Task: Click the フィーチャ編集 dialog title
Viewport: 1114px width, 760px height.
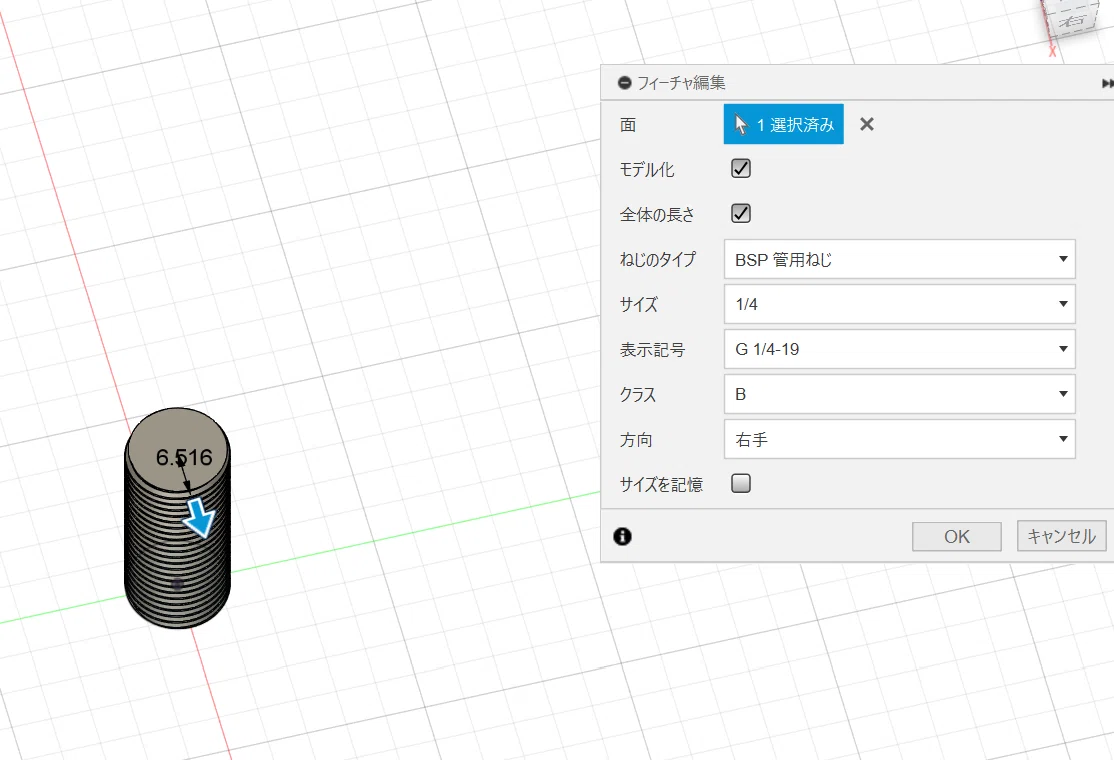Action: 681,83
